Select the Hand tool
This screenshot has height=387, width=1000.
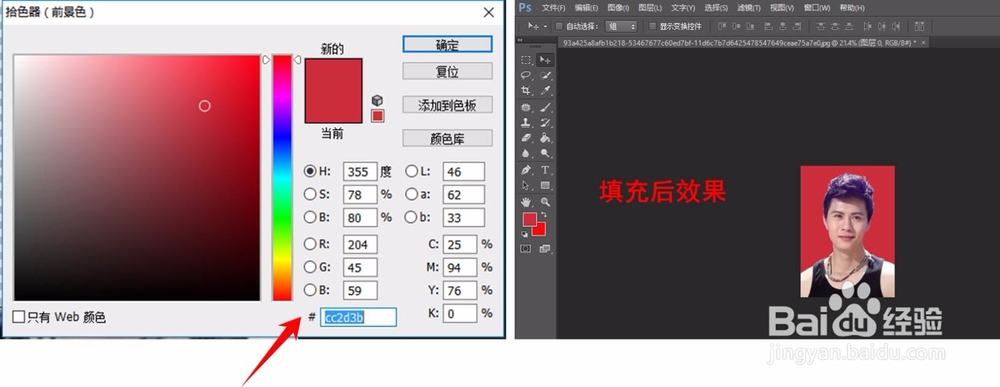[526, 202]
